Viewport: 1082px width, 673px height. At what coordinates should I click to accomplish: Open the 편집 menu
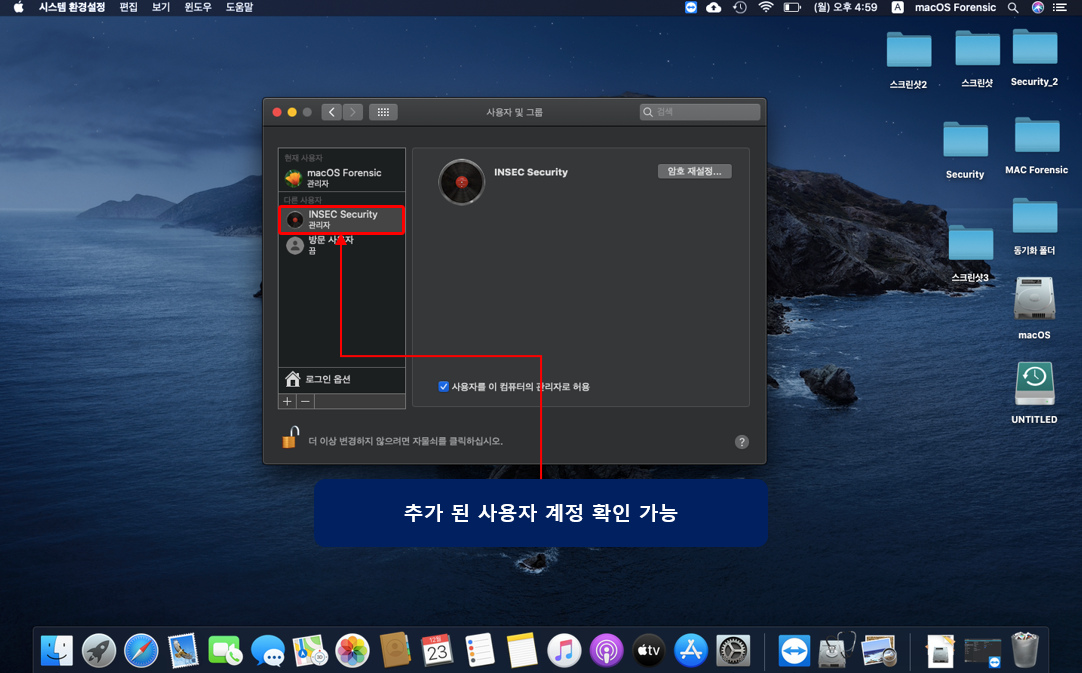click(128, 7)
